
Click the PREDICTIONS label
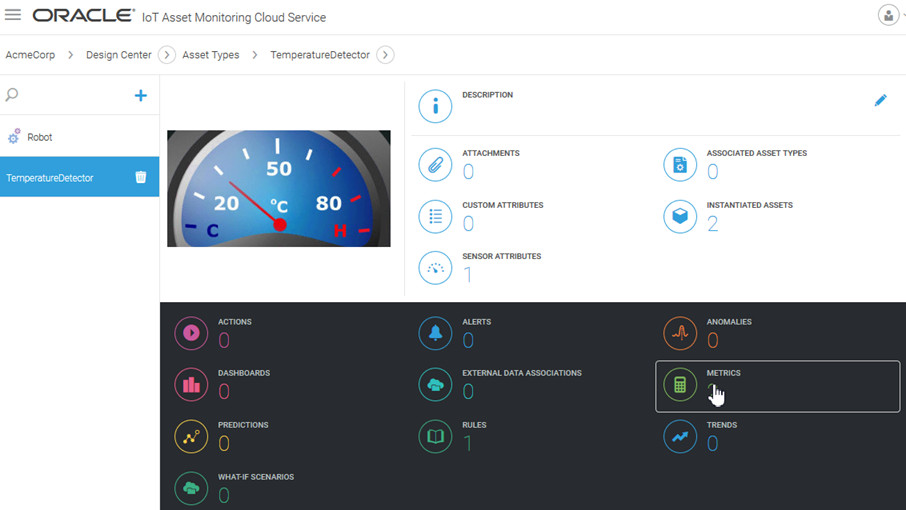(243, 425)
